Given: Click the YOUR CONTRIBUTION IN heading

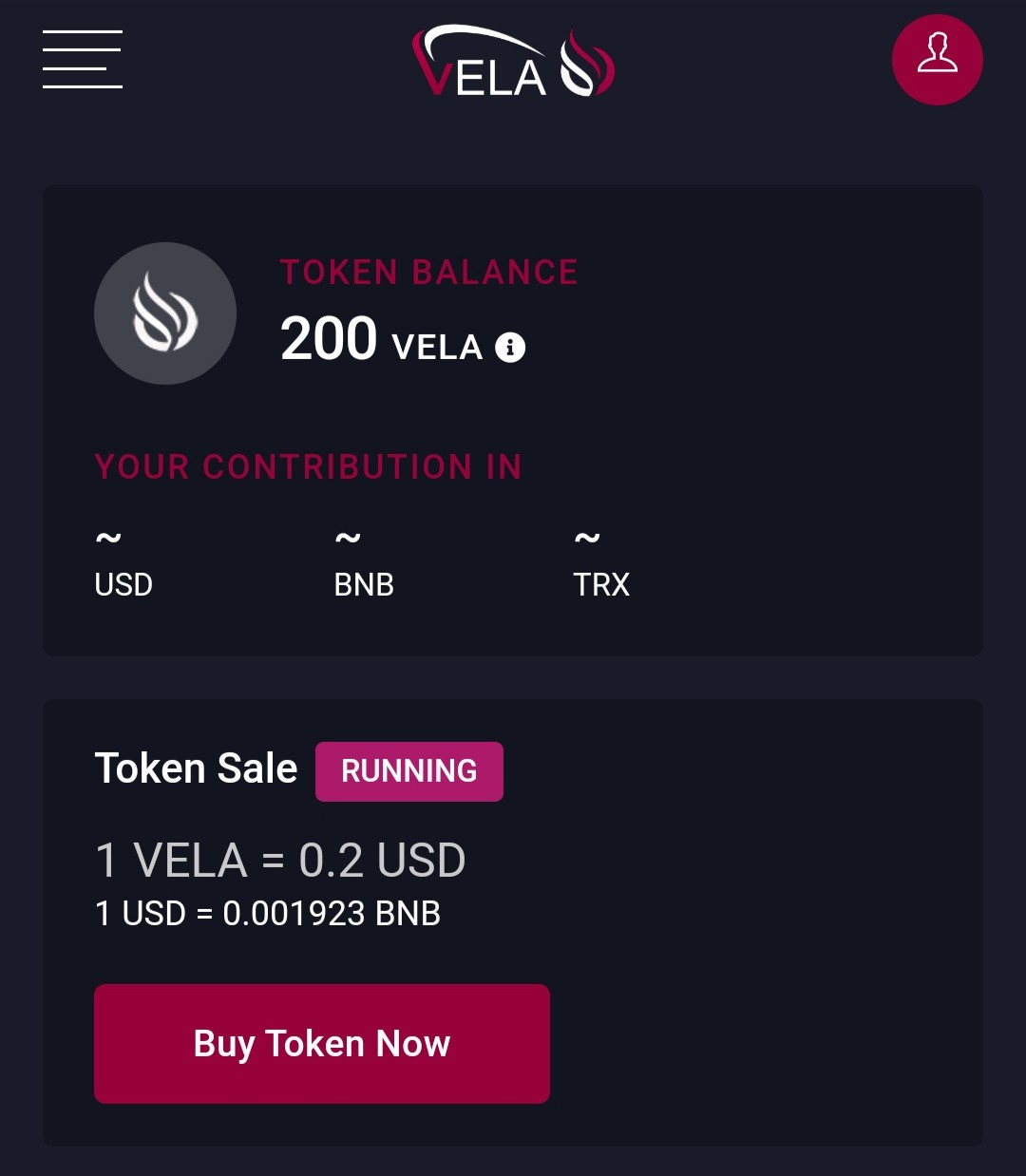Looking at the screenshot, I should (x=308, y=466).
